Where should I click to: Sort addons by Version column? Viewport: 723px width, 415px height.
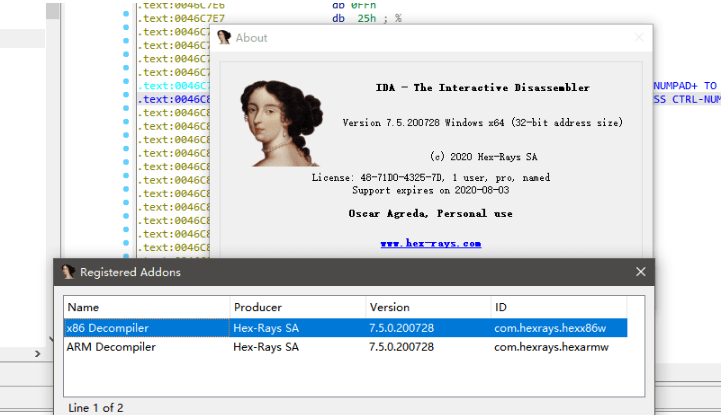tap(428, 307)
